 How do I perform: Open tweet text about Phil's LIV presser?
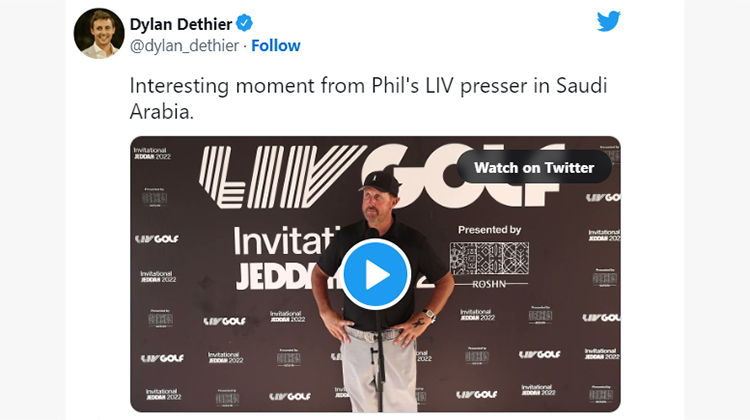click(368, 99)
